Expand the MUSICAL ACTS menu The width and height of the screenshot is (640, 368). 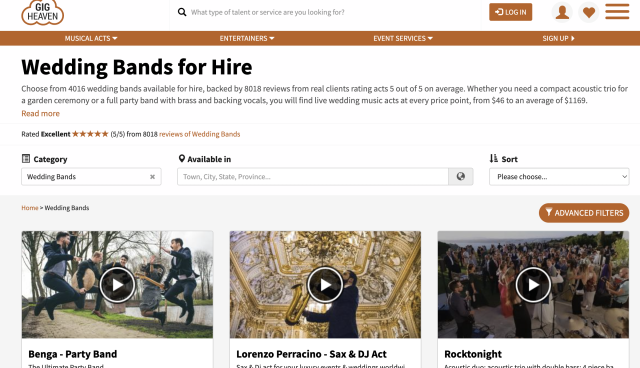pyautogui.click(x=91, y=38)
